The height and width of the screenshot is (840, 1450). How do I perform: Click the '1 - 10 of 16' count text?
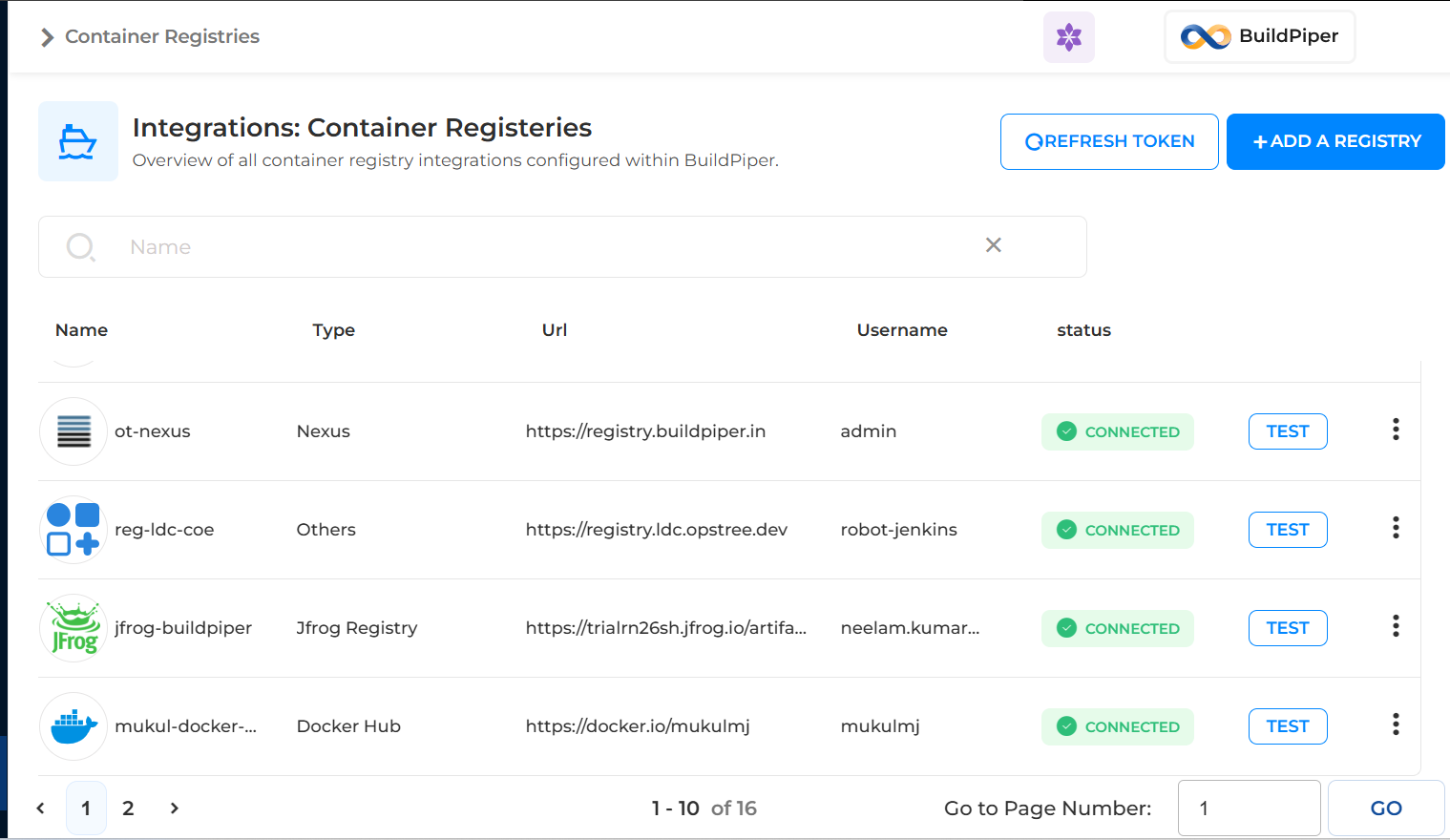click(x=704, y=808)
